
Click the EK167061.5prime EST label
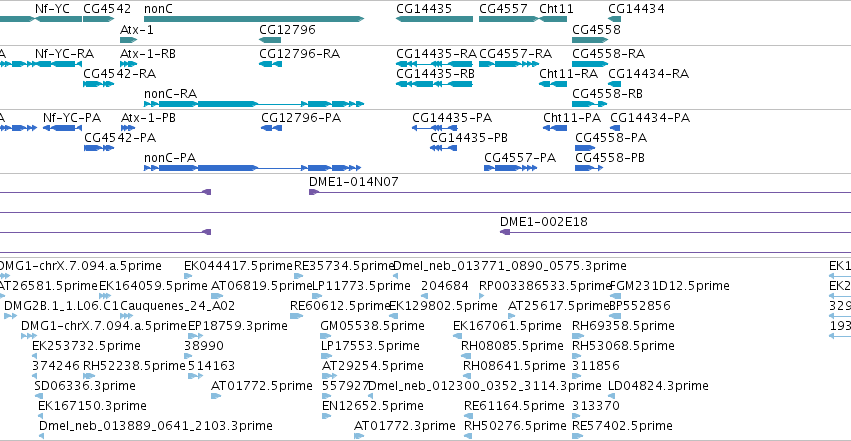(x=507, y=326)
